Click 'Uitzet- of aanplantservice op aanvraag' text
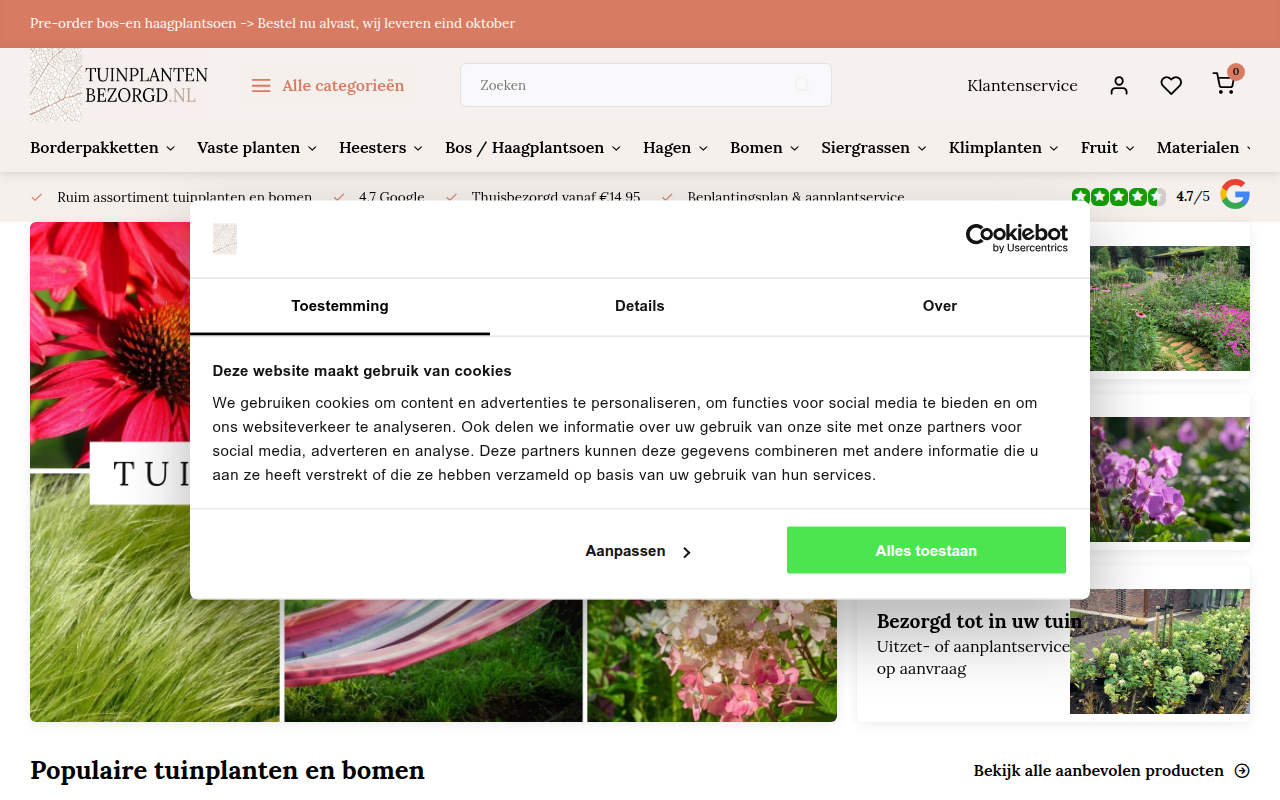 tap(973, 658)
